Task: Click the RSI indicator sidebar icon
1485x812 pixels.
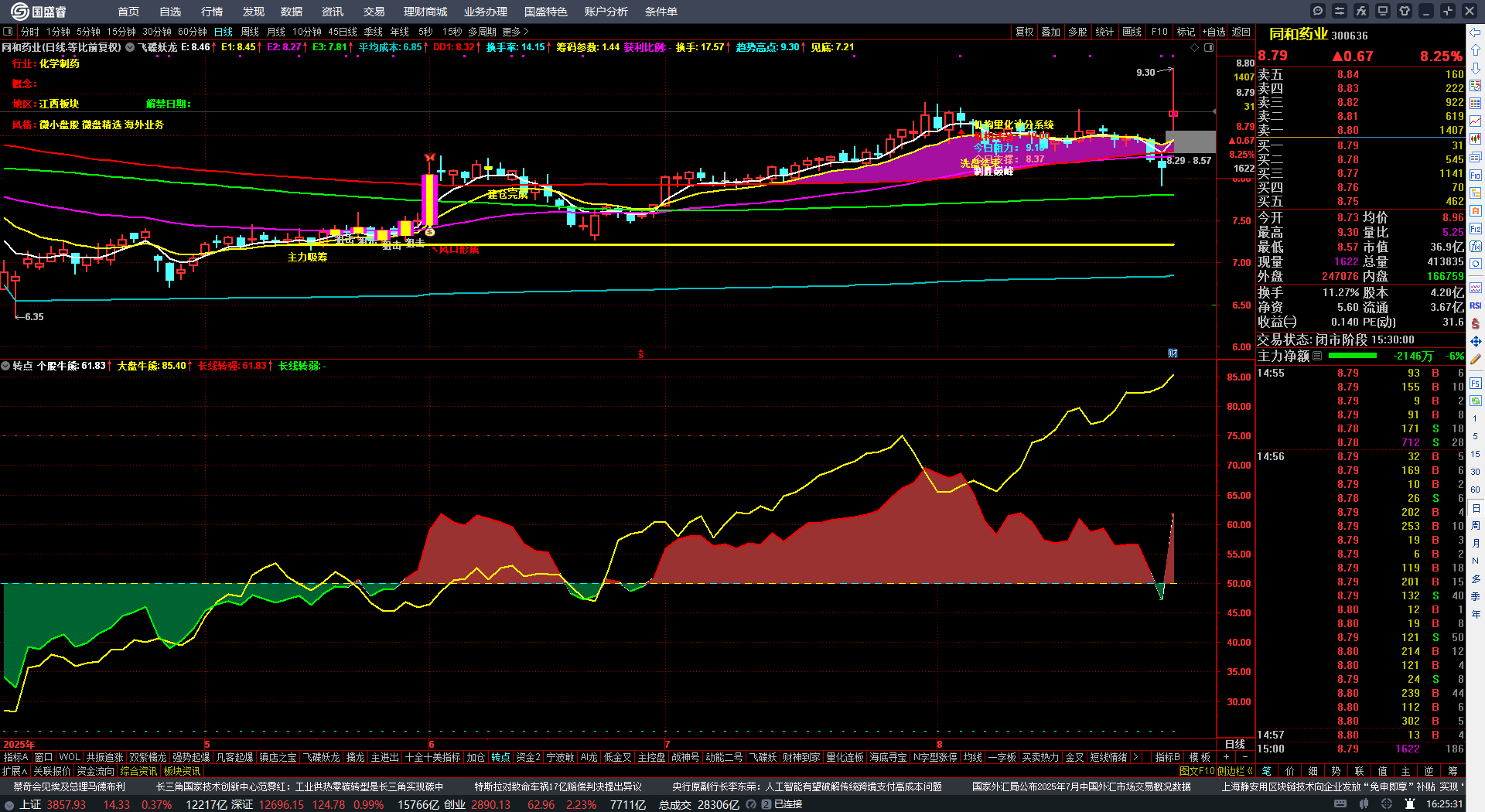Action: click(1476, 305)
